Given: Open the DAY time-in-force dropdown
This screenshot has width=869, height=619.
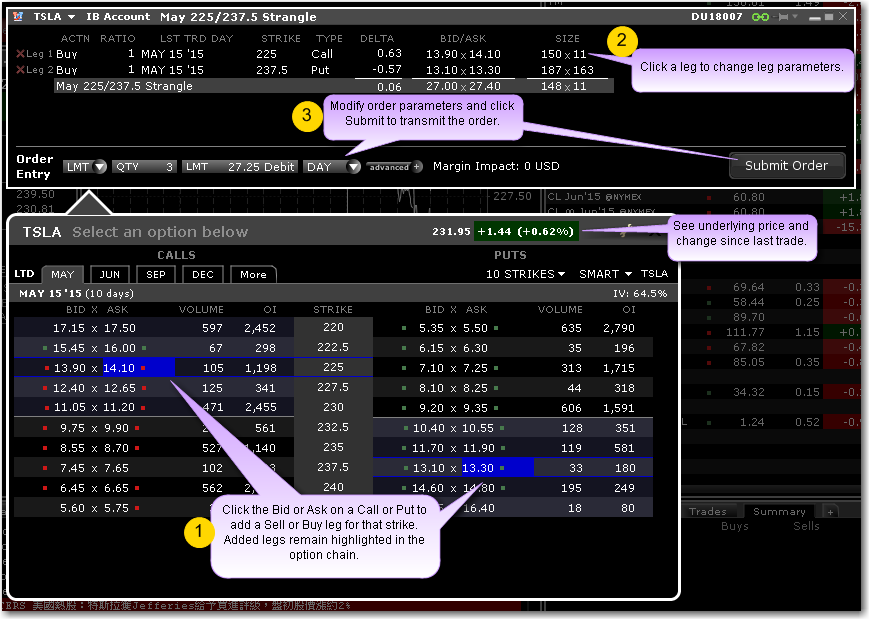Looking at the screenshot, I should 332,167.
